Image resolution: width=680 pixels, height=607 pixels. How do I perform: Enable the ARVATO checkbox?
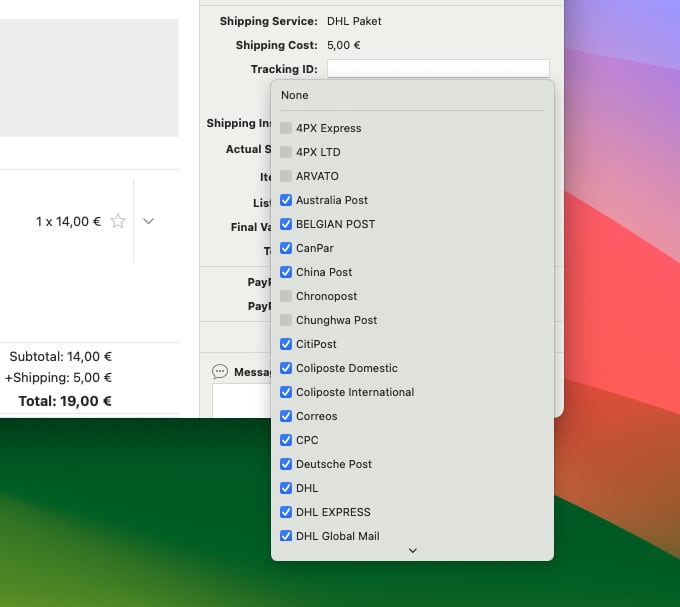pyautogui.click(x=286, y=176)
